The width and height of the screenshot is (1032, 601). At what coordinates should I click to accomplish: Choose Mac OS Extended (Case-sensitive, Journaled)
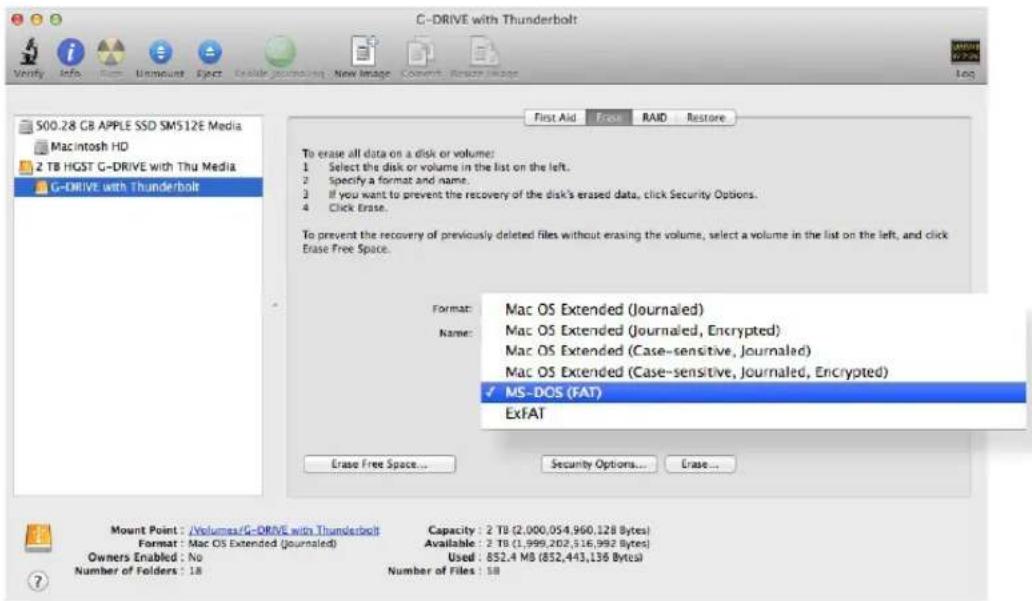coord(754,351)
